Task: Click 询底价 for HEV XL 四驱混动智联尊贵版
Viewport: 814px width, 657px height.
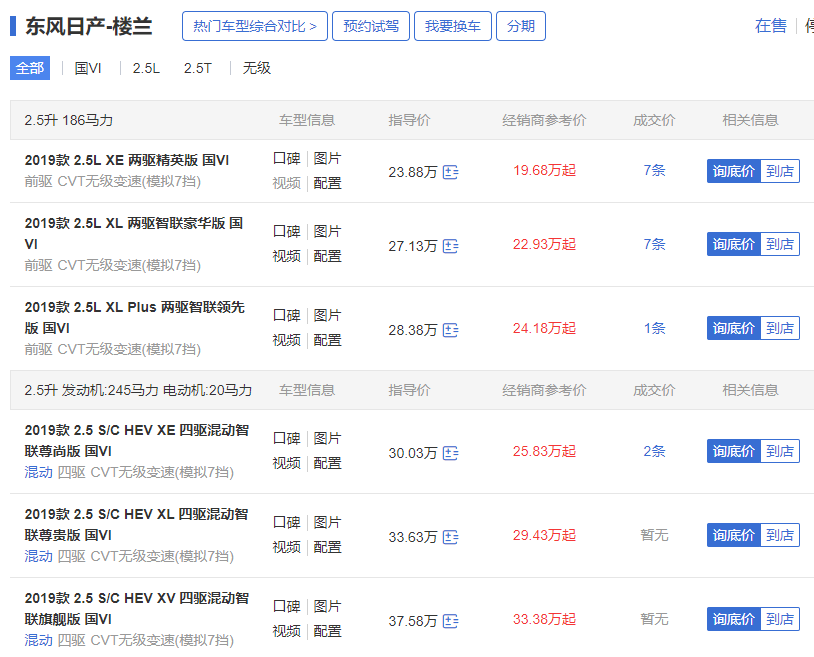Action: (734, 535)
